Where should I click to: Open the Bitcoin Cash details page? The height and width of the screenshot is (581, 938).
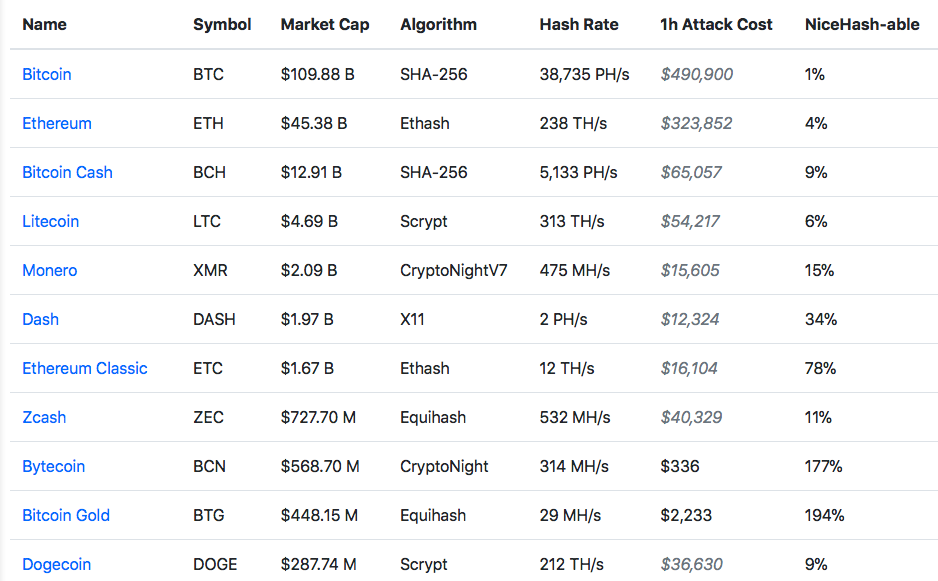(x=67, y=172)
